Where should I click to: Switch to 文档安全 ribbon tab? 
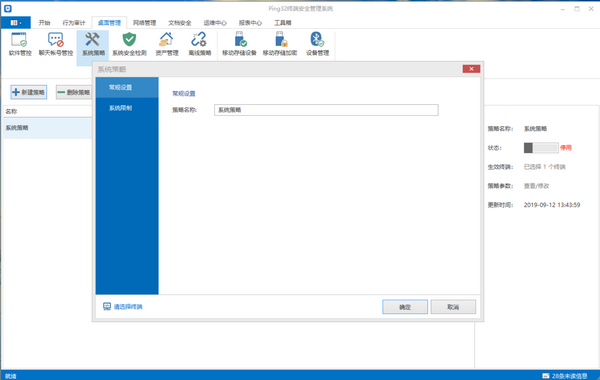tap(180, 23)
